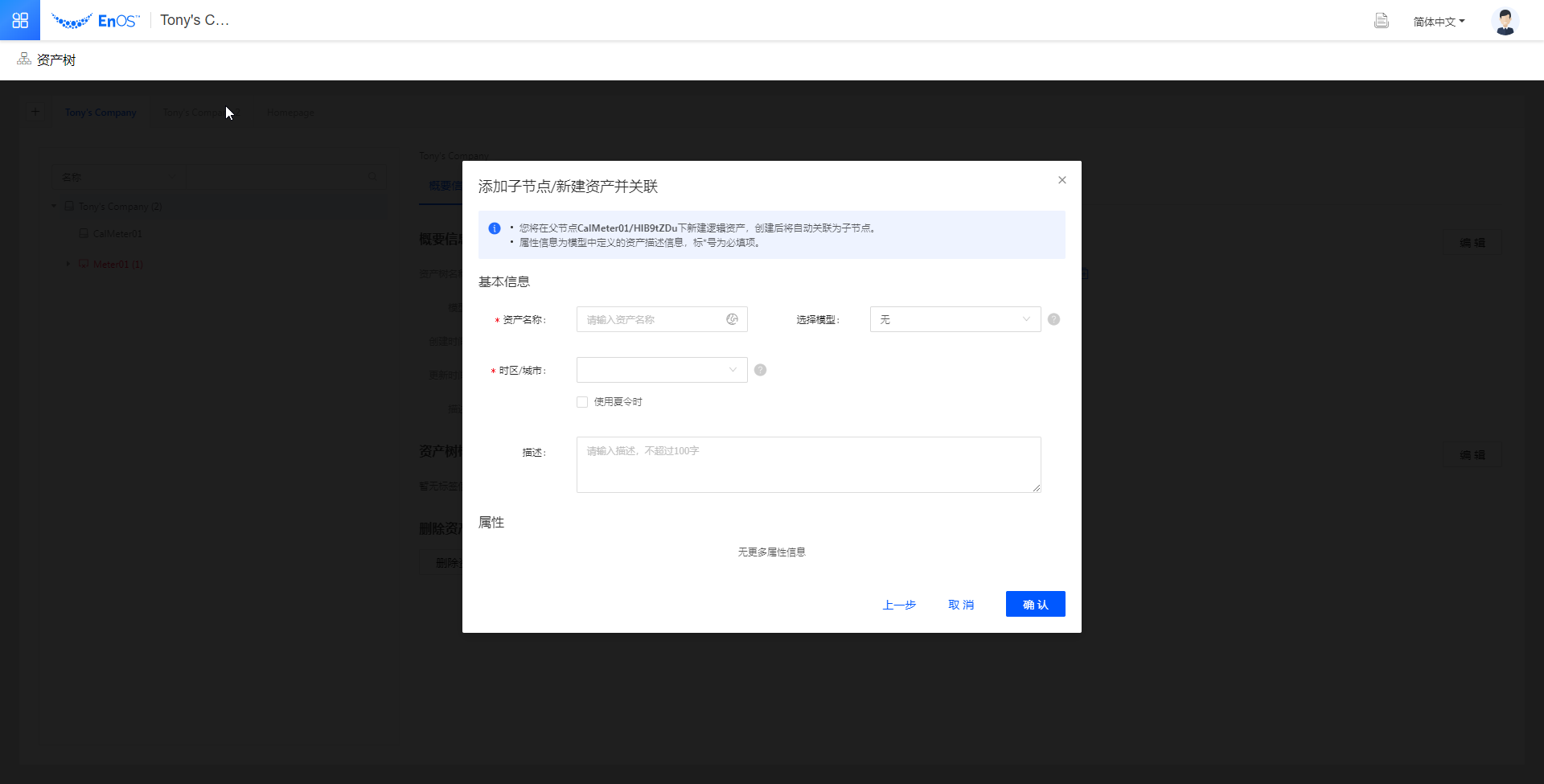Image resolution: width=1544 pixels, height=784 pixels.
Task: Click the 取消 cancel button
Action: [x=961, y=605]
